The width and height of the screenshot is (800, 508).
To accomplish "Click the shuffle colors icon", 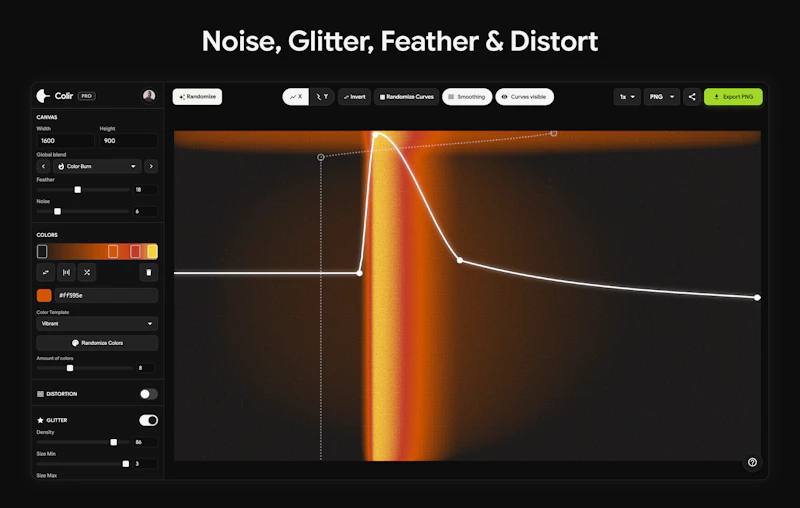I will pos(87,272).
